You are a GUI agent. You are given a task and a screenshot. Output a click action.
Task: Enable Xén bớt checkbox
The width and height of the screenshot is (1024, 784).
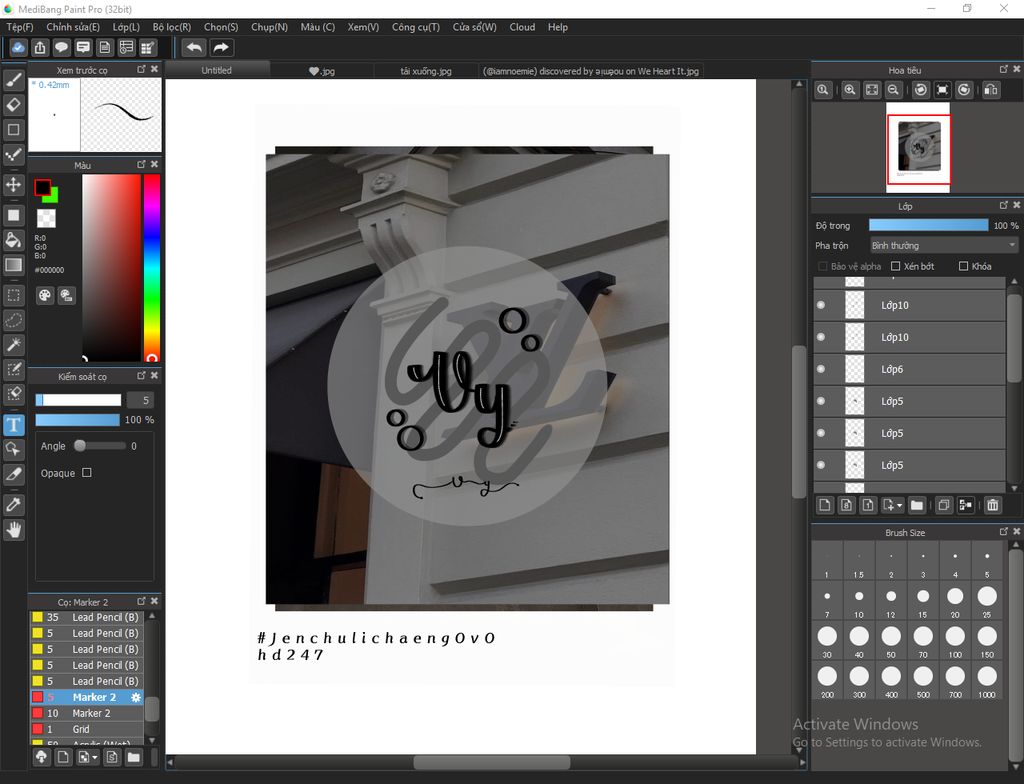(x=895, y=266)
